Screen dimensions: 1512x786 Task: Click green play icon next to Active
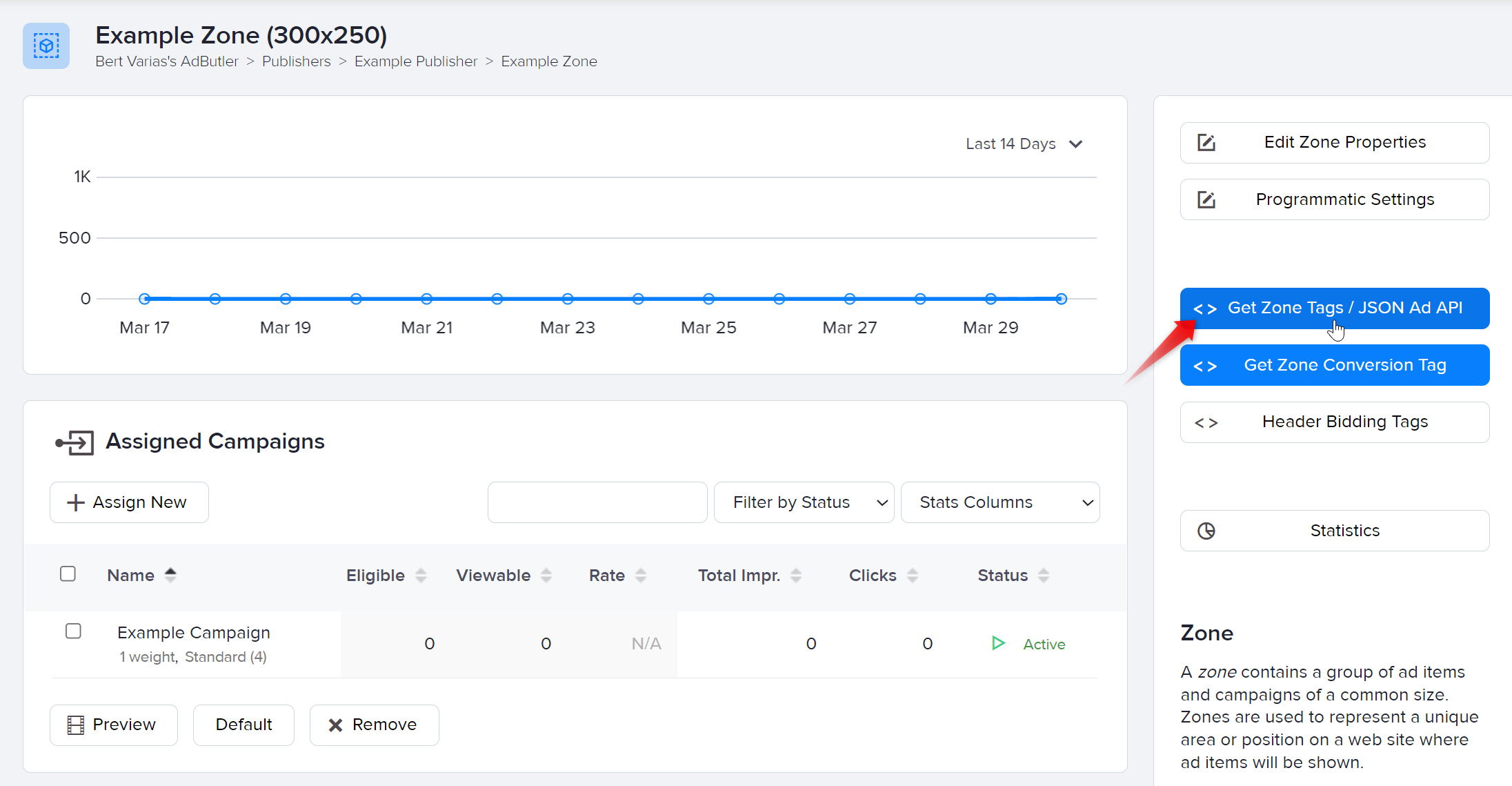coord(997,643)
